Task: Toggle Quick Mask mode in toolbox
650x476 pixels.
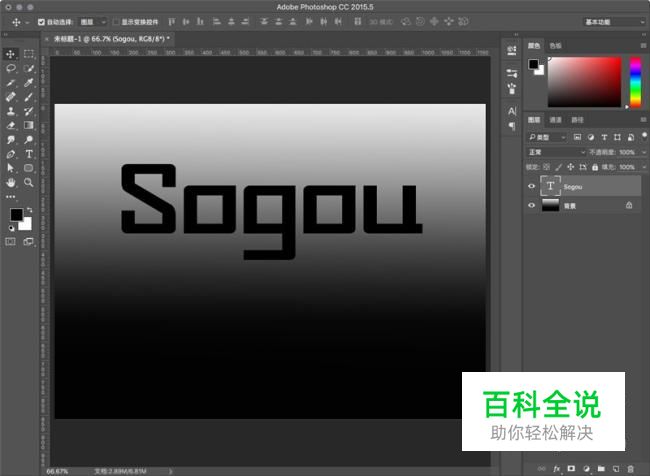Action: pos(10,242)
